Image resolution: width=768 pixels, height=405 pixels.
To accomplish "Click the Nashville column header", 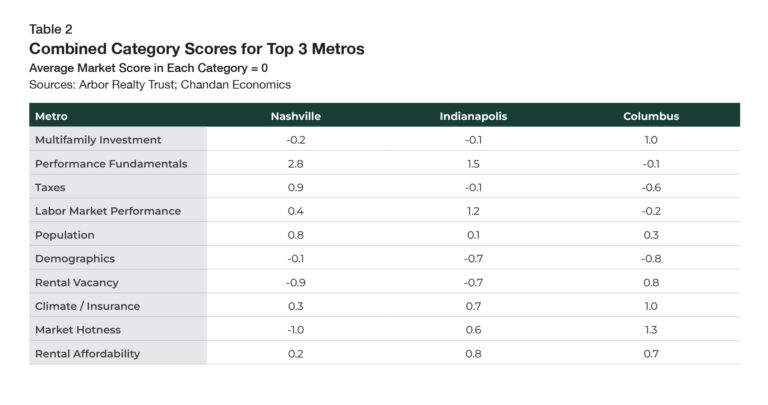I will 295,116.
